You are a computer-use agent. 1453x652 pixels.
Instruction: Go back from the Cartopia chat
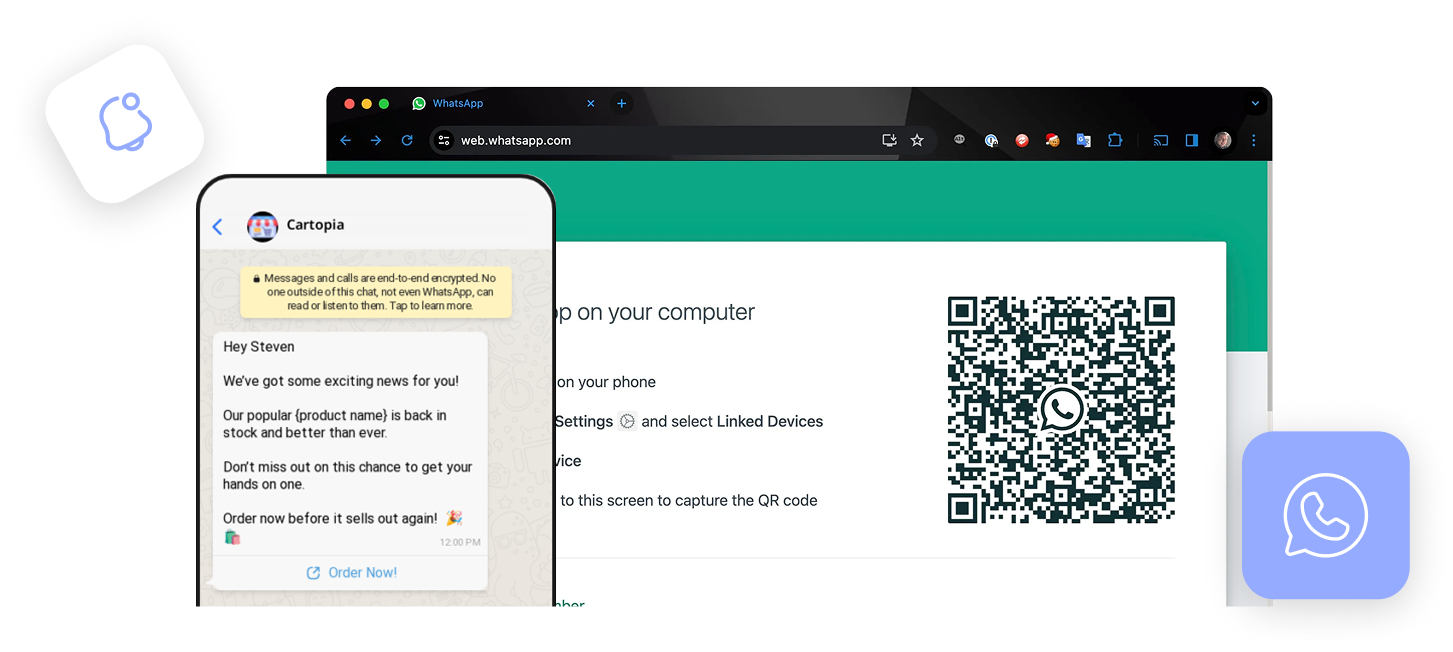(x=218, y=227)
